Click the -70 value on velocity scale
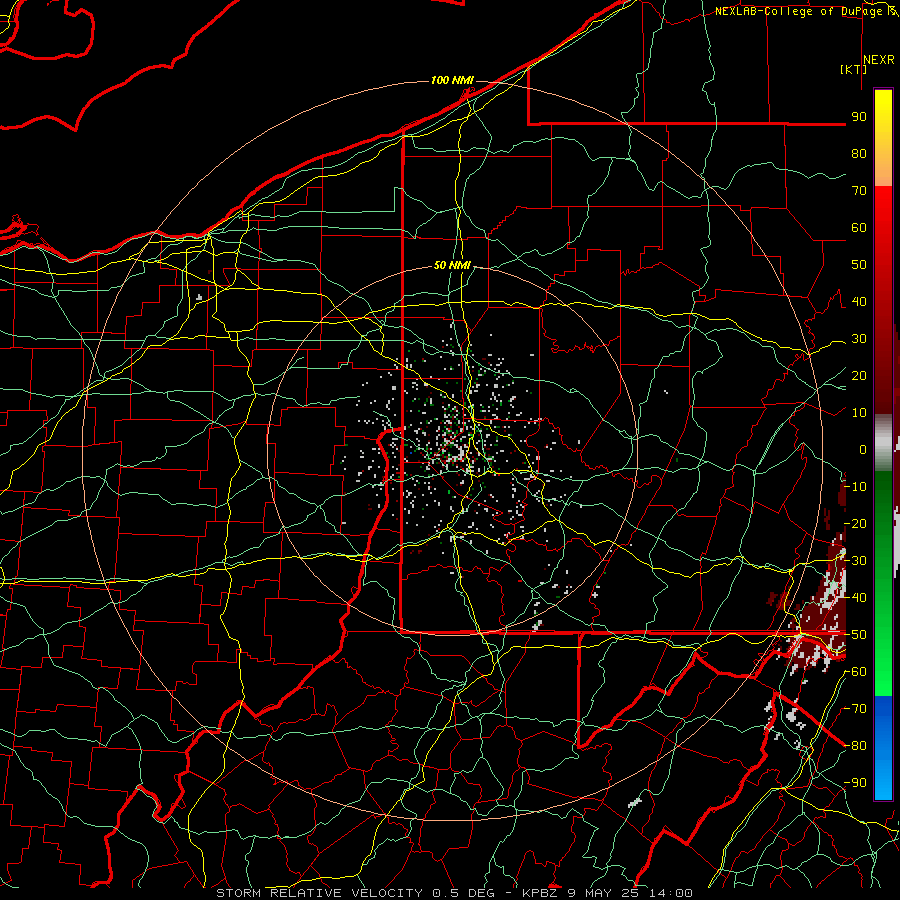 (x=855, y=709)
